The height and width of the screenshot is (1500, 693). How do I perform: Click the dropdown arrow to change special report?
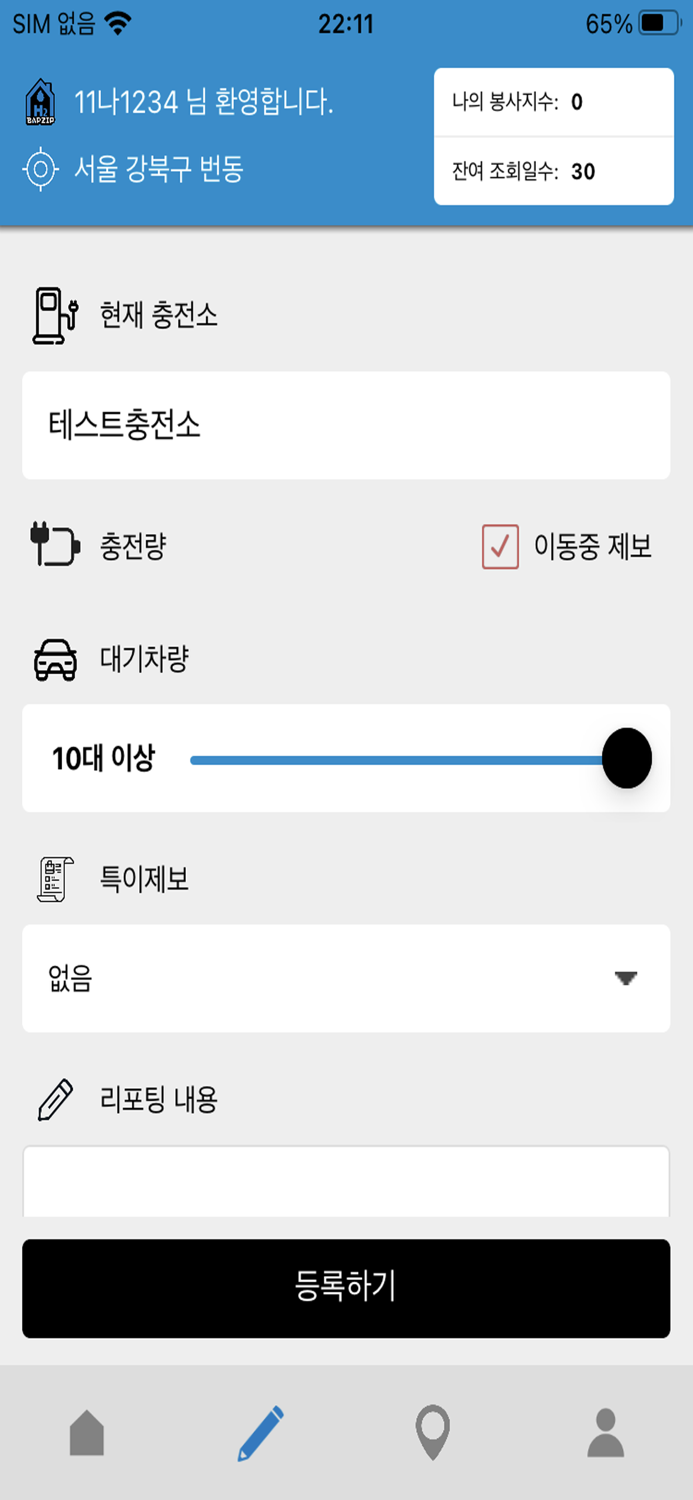point(626,978)
